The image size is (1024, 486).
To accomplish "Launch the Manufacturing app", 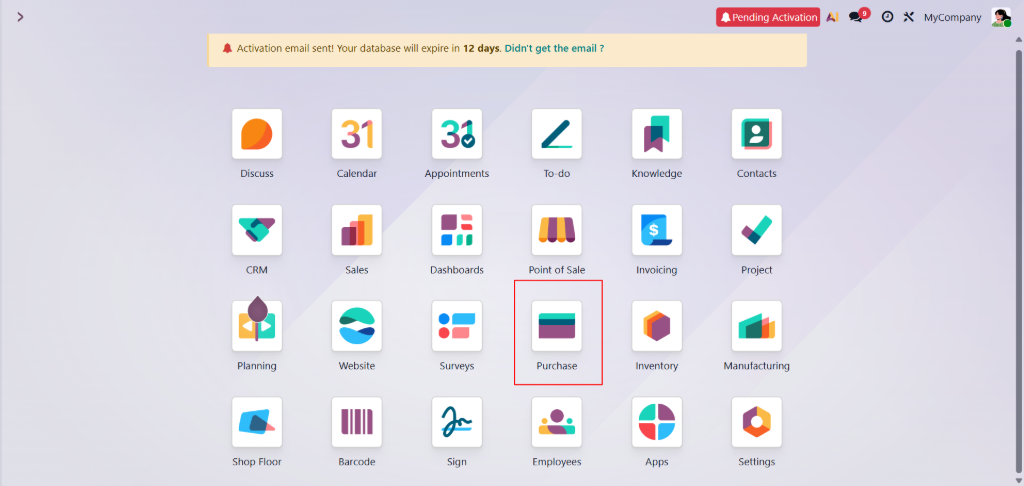I will (757, 327).
